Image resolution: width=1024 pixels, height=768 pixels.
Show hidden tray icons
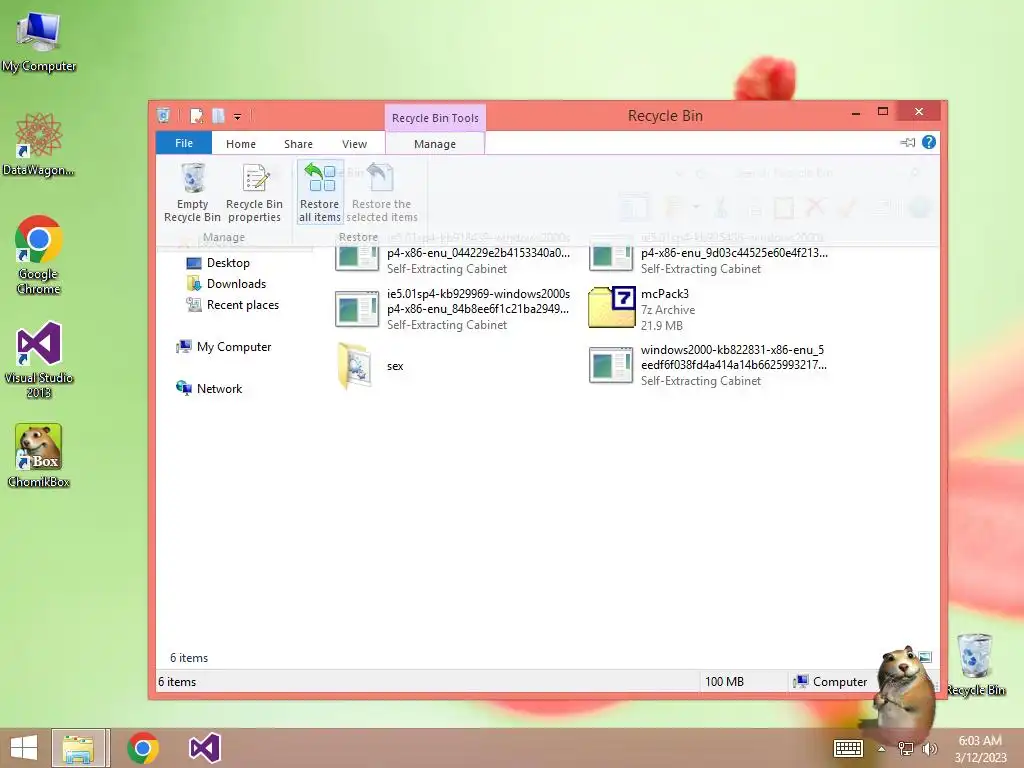coord(882,749)
